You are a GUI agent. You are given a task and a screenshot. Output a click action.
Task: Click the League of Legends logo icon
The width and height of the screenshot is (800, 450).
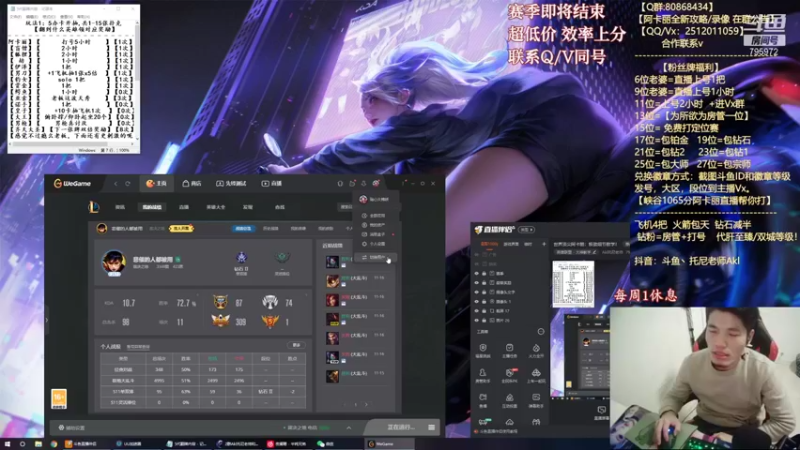tap(93, 207)
